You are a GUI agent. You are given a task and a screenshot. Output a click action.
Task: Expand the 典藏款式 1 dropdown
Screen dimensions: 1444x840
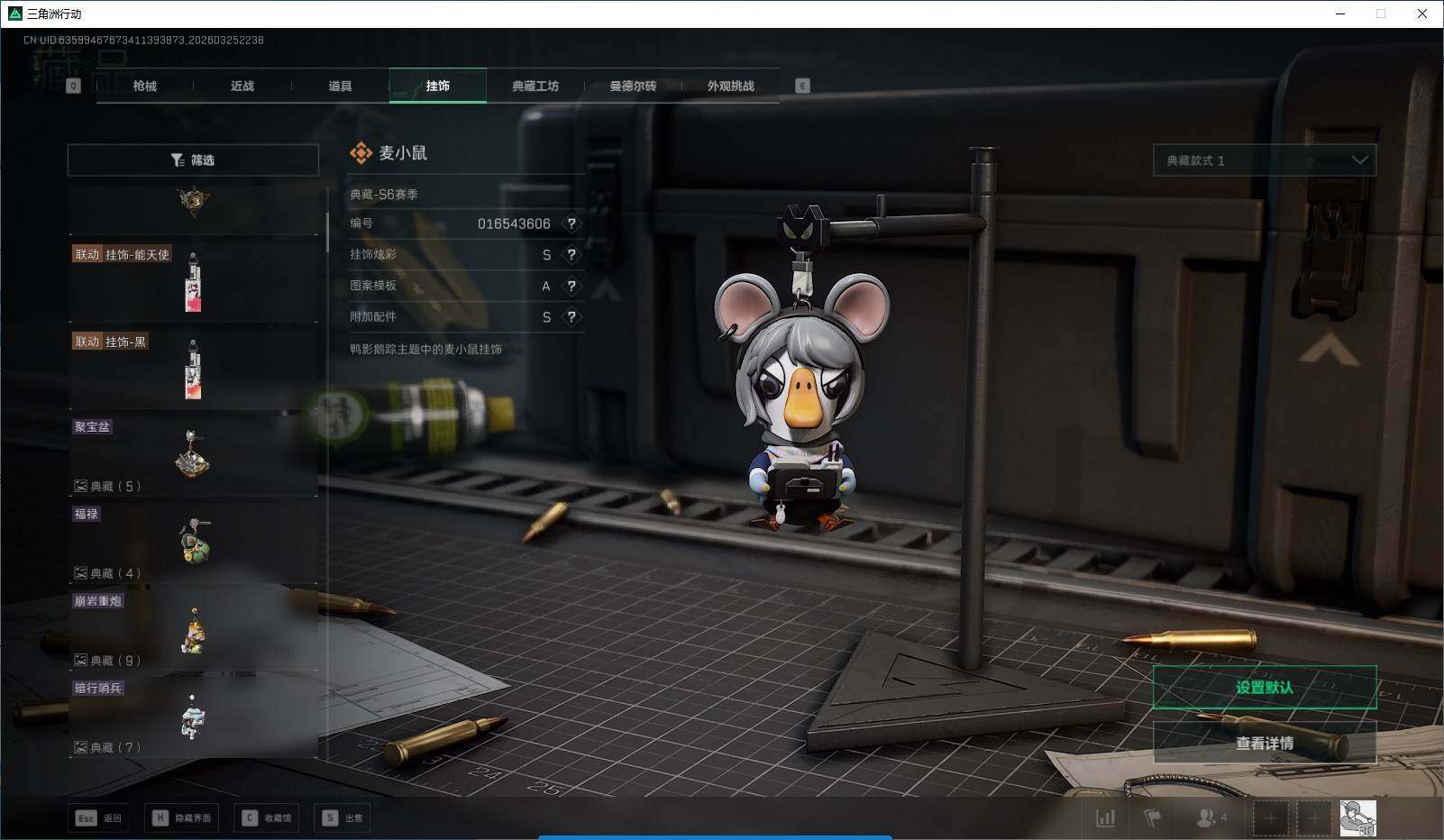(1264, 160)
